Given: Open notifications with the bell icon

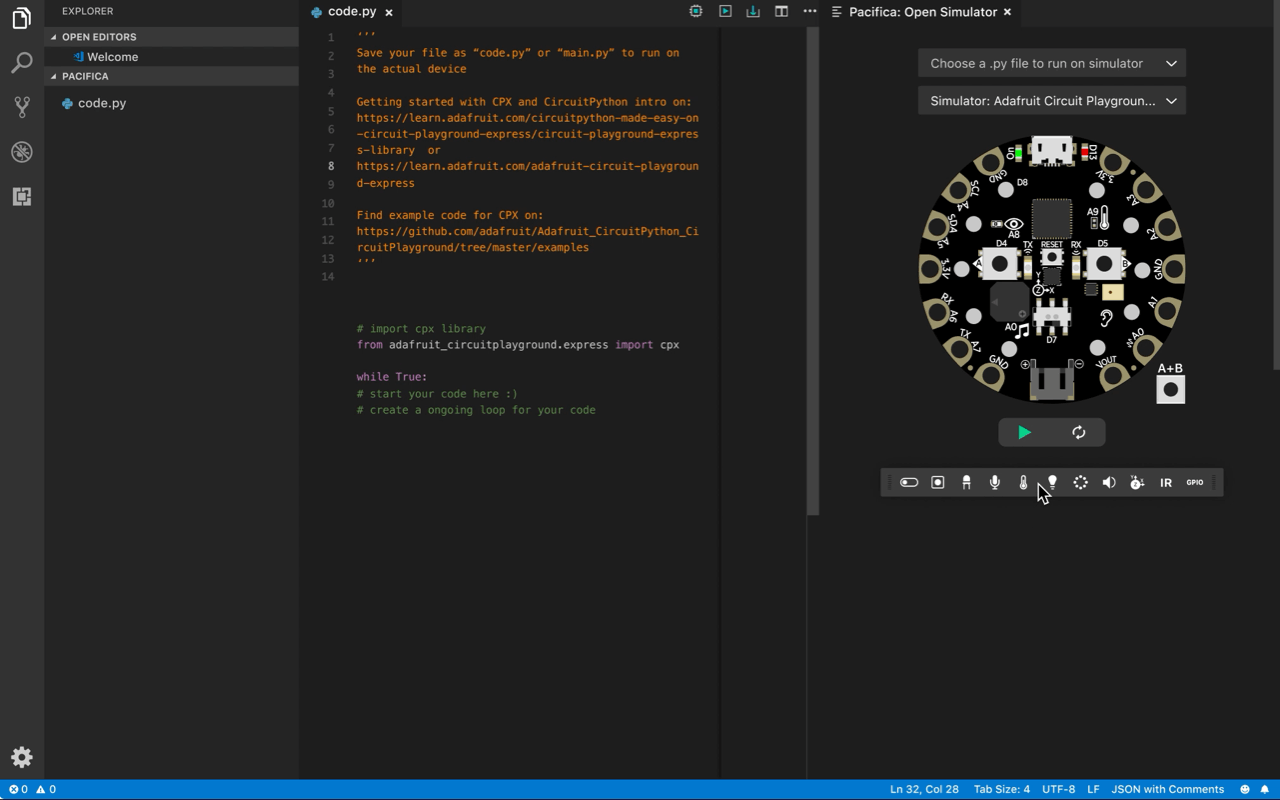Looking at the screenshot, I should 1265,789.
